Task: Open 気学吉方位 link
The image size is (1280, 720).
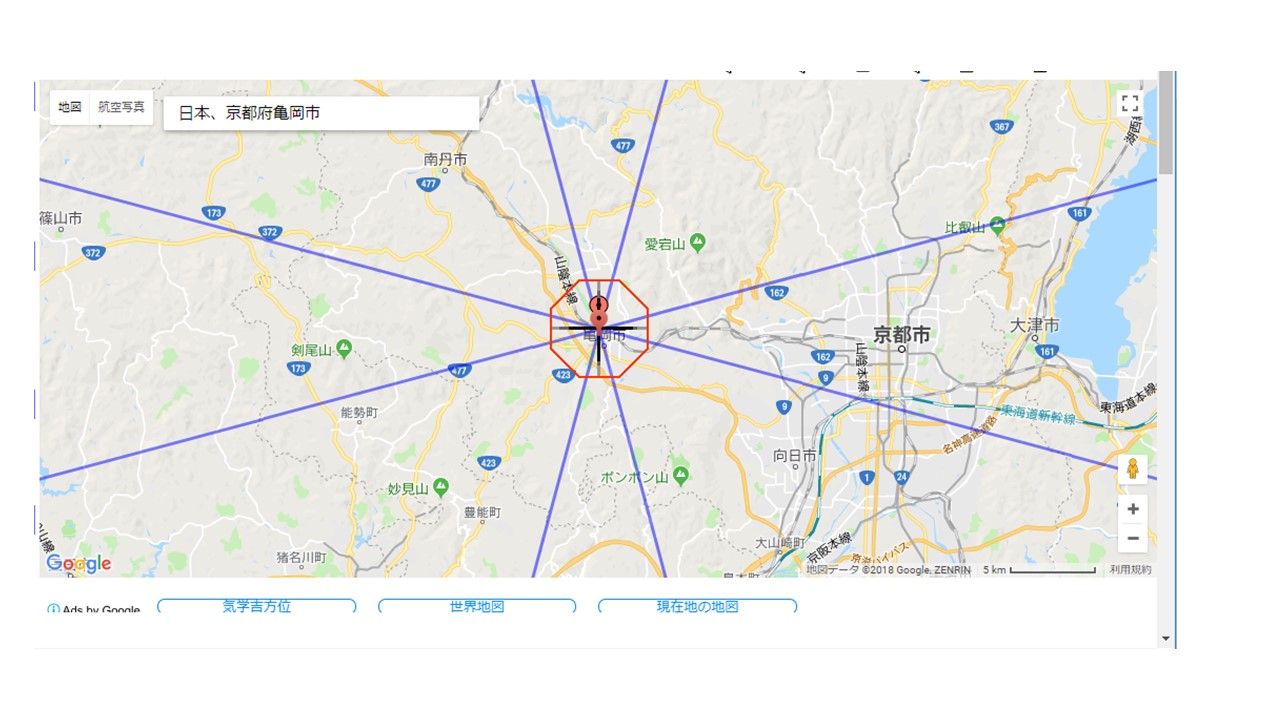Action: click(257, 606)
